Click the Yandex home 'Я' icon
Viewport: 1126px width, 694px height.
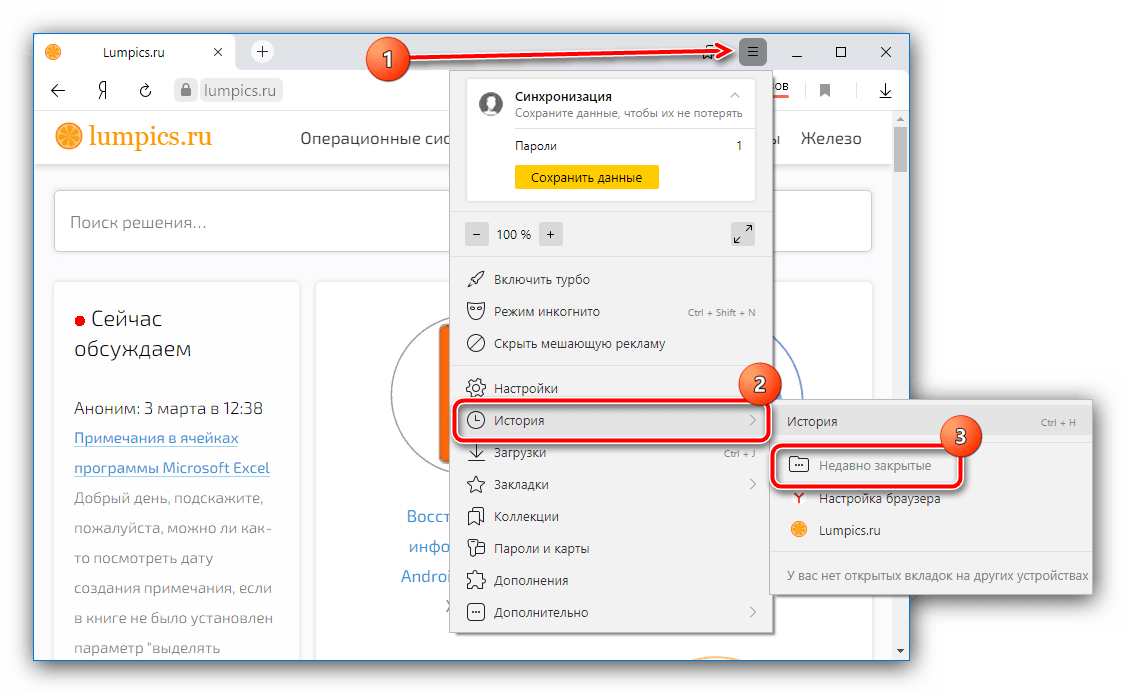[x=102, y=91]
